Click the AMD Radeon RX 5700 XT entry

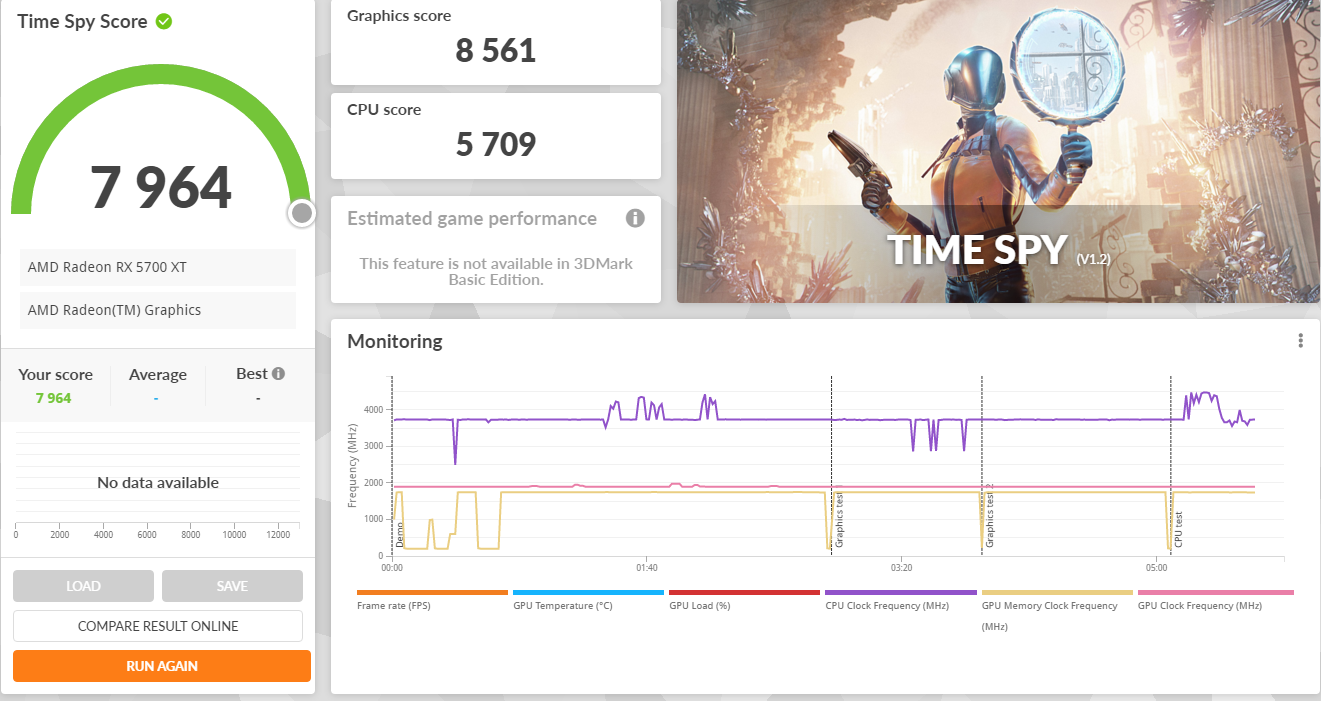tap(158, 267)
